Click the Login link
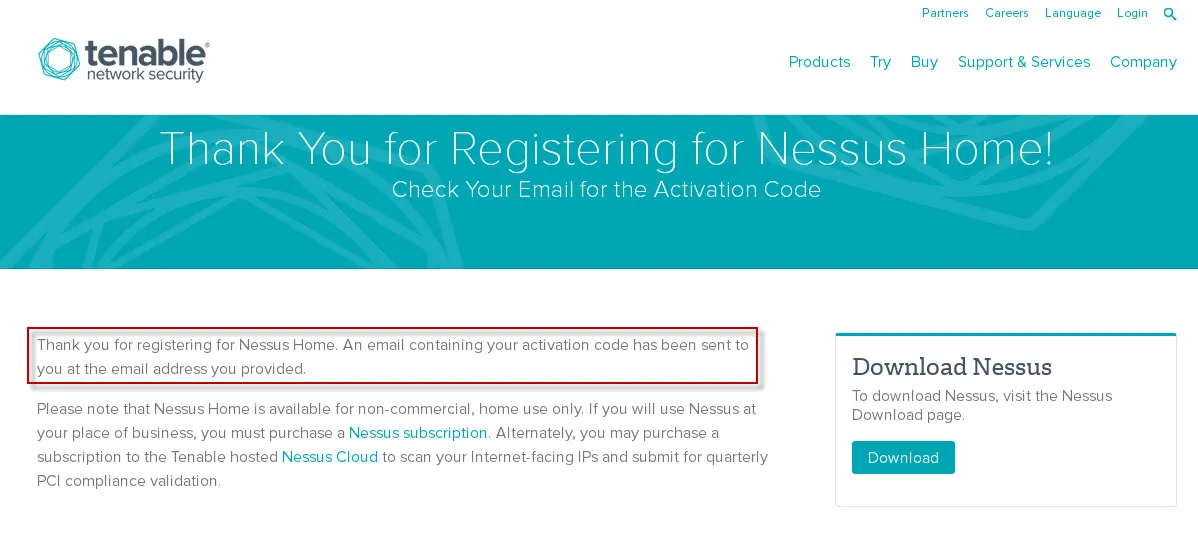The width and height of the screenshot is (1198, 555). tap(1132, 13)
